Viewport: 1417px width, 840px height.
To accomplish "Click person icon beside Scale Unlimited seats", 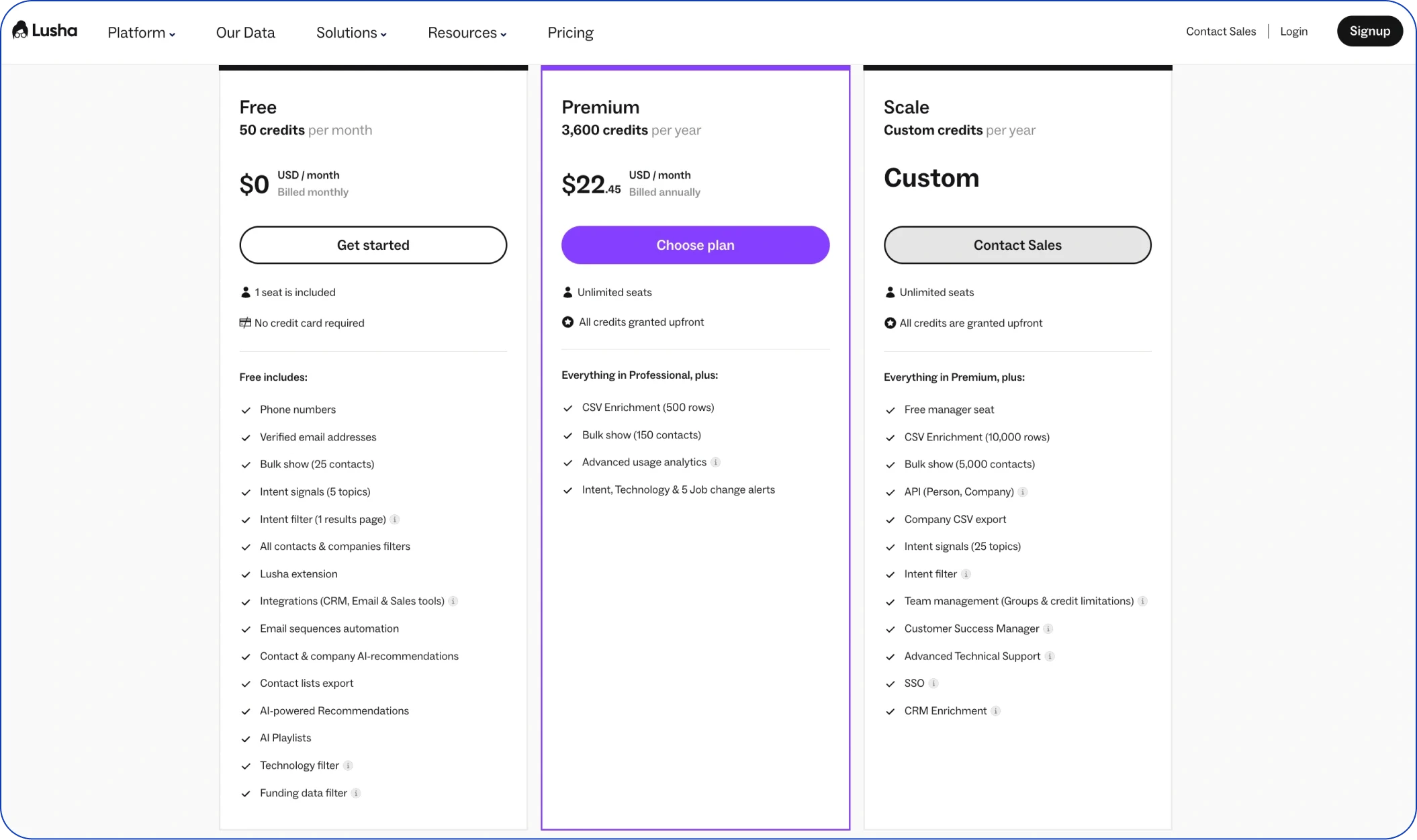I will [x=890, y=292].
